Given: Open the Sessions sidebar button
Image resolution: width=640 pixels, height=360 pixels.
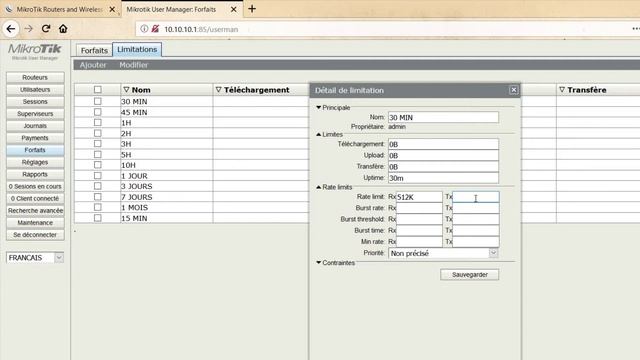Looking at the screenshot, I should [35, 101].
